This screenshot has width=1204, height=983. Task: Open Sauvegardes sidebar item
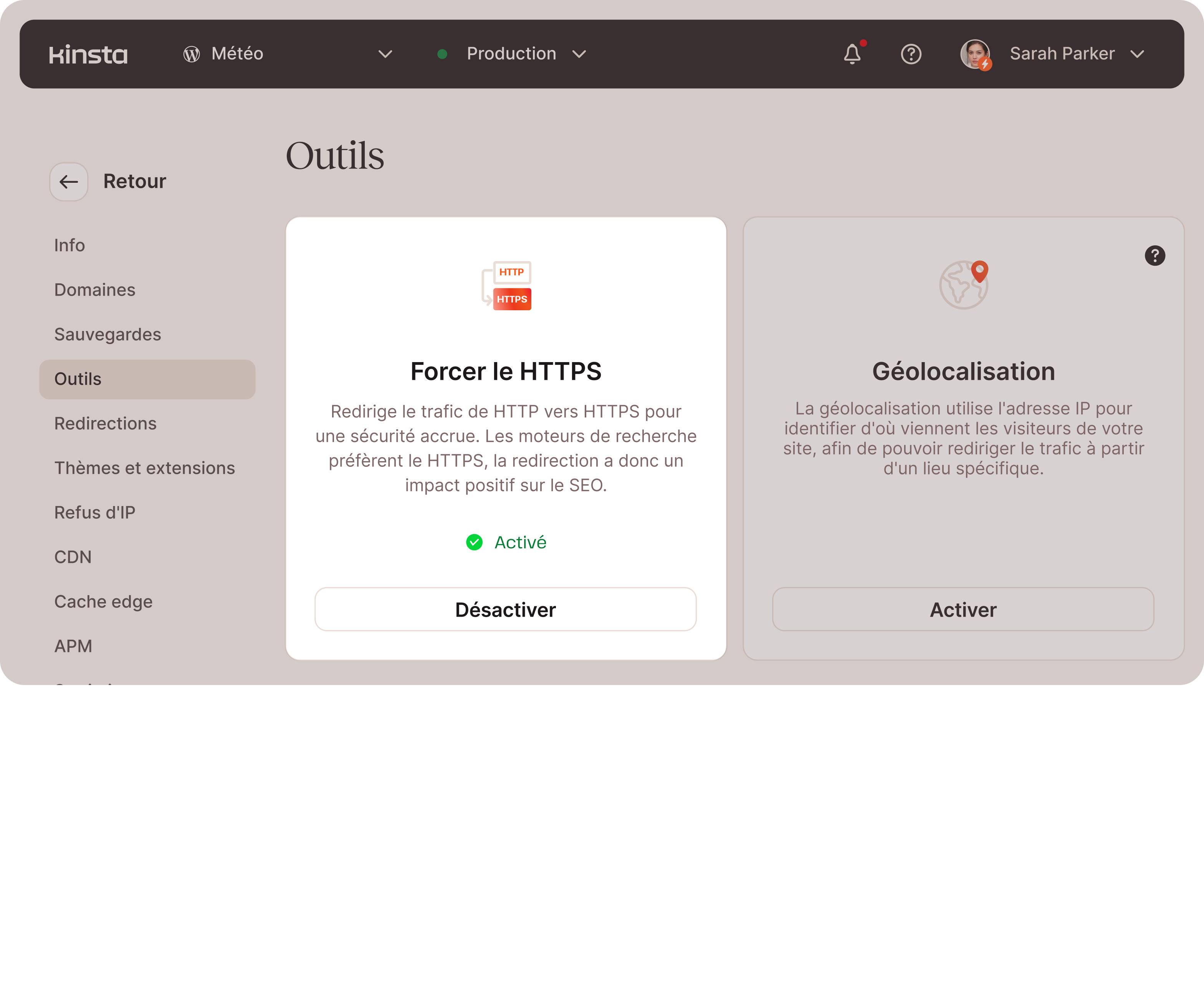tap(107, 335)
